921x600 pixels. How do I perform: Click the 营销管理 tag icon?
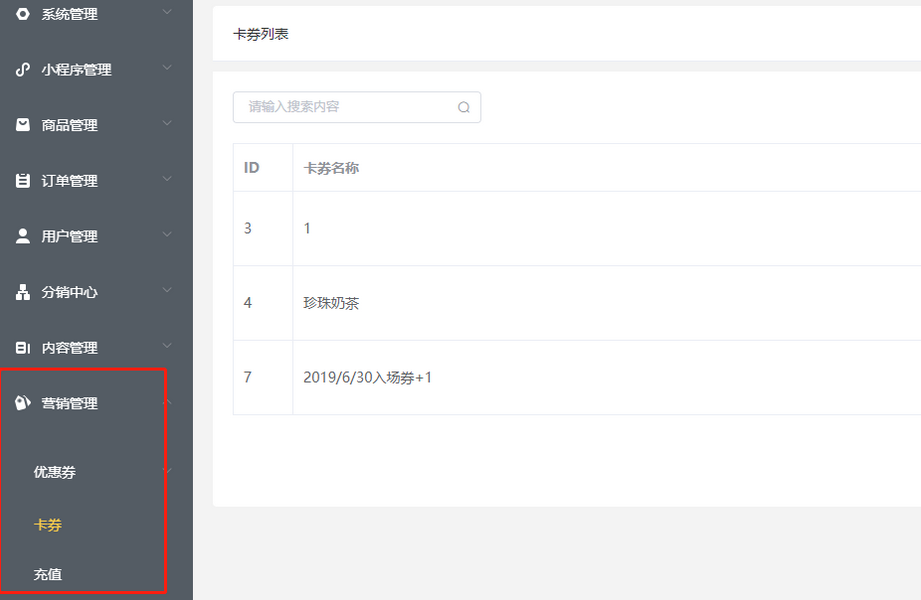coord(22,403)
